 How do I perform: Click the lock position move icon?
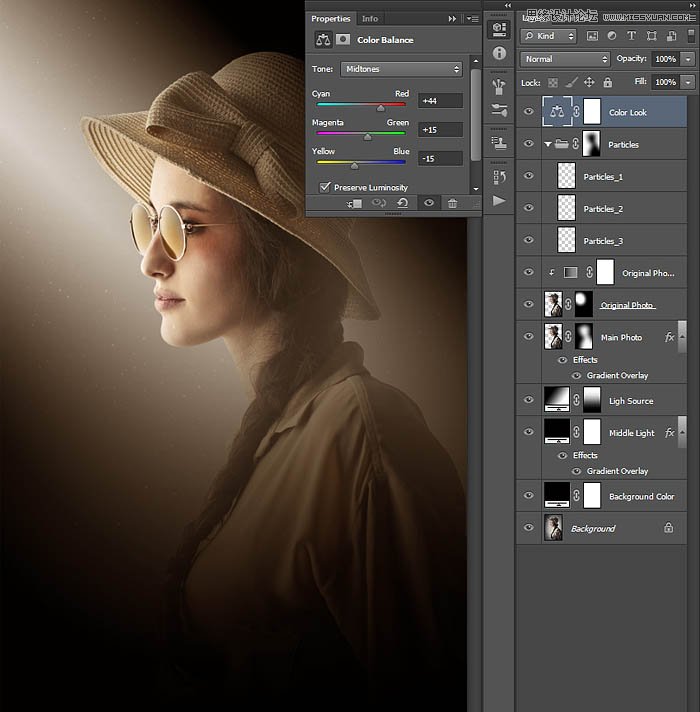coord(589,83)
